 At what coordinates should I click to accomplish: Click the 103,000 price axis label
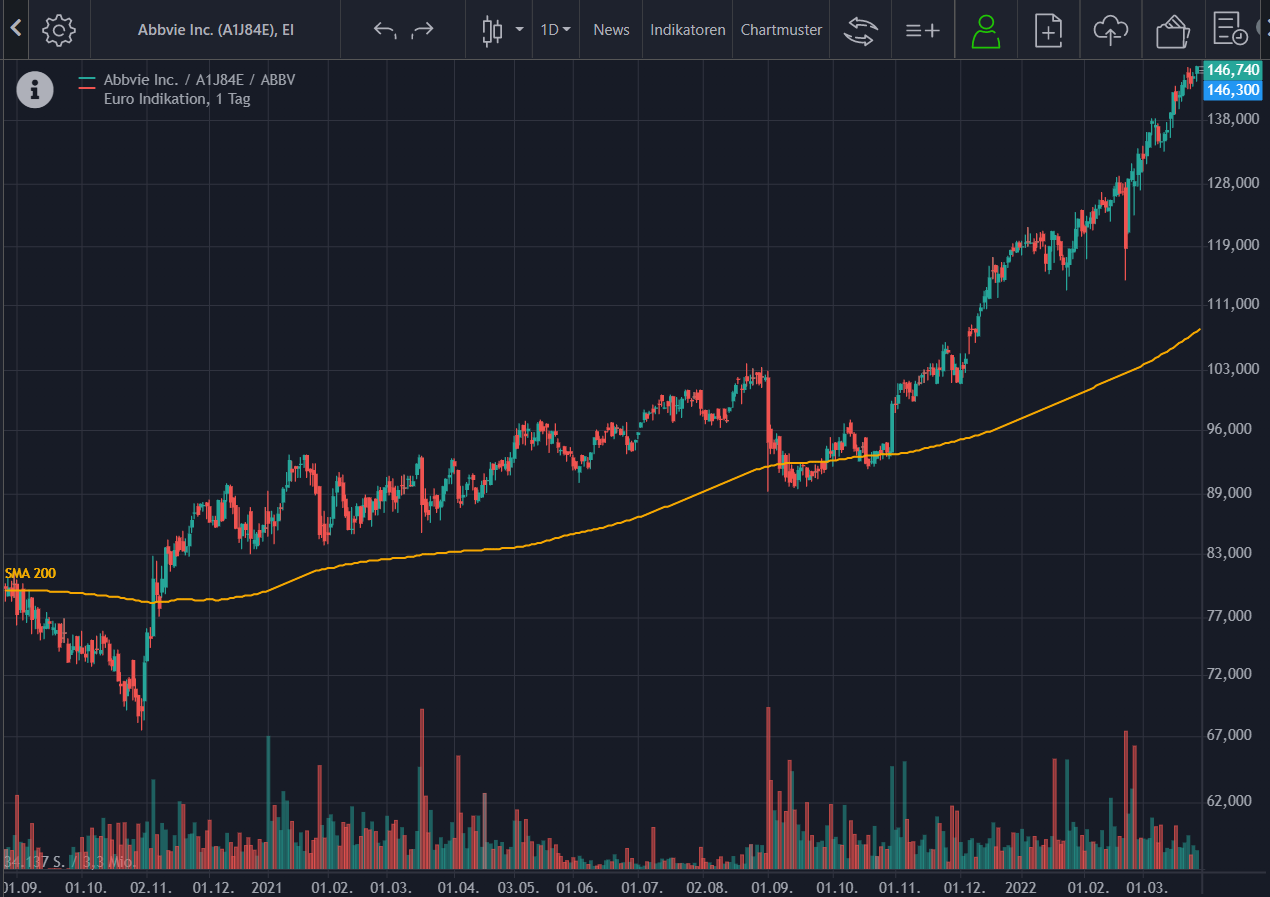coord(1233,368)
